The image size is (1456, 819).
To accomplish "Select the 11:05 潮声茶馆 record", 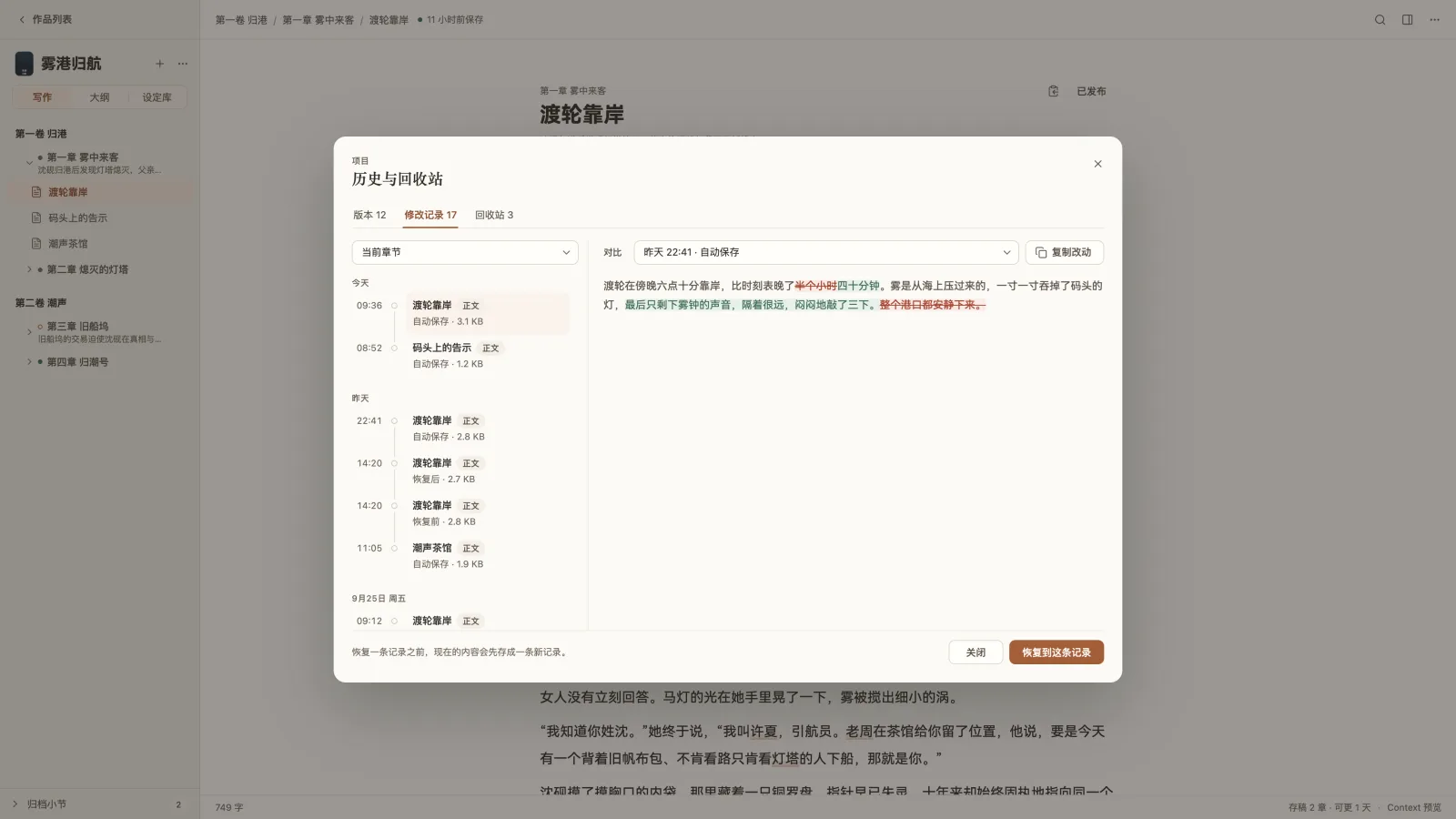I will point(487,556).
